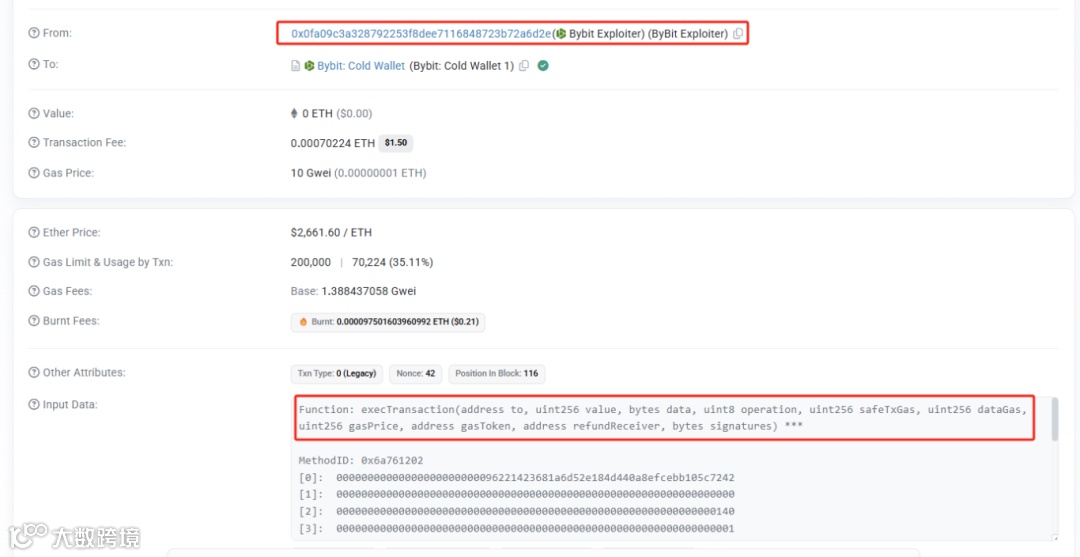
Task: Click the input data row [2]
Action: pyautogui.click(x=517, y=512)
